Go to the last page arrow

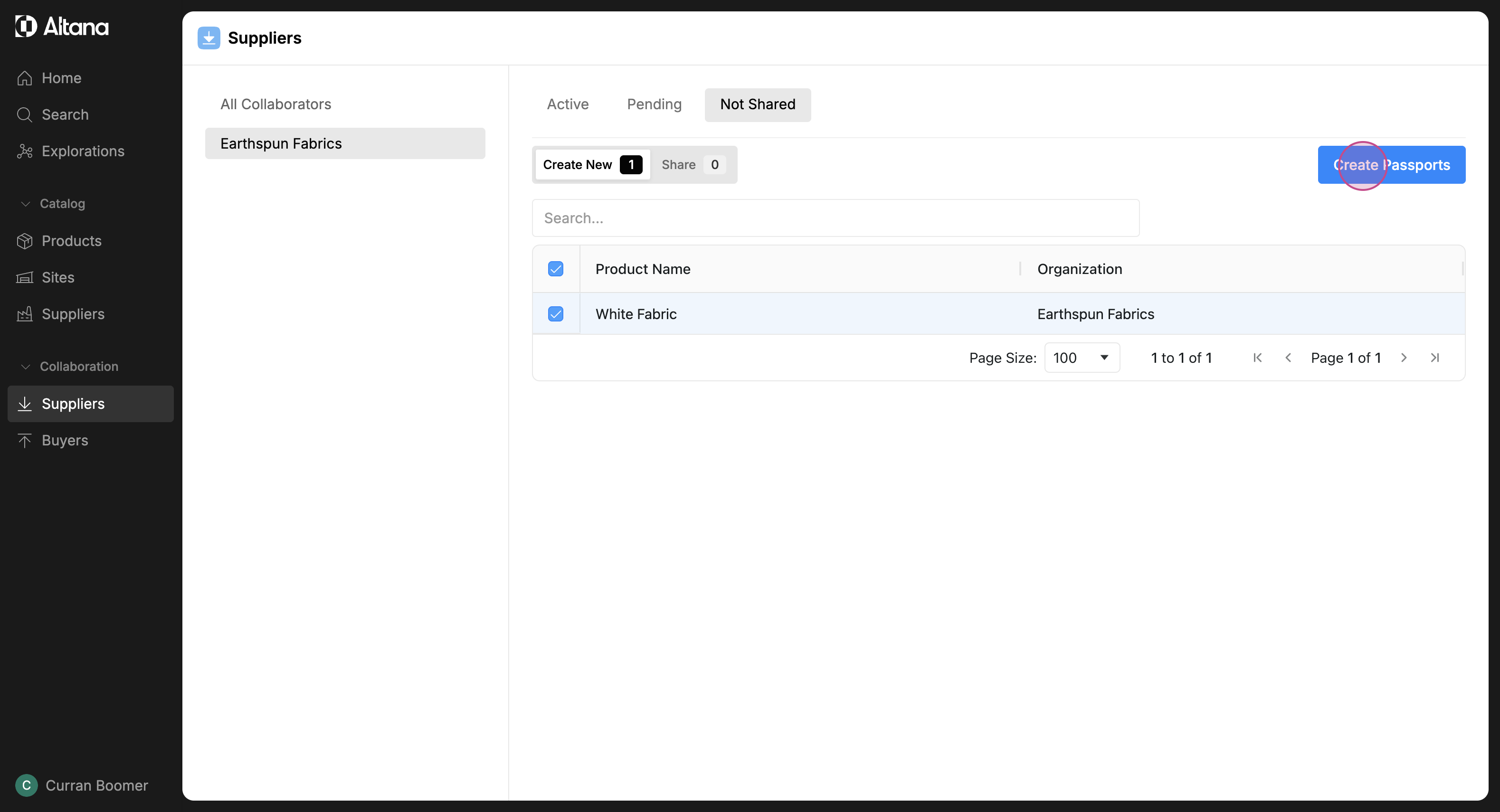coord(1435,358)
